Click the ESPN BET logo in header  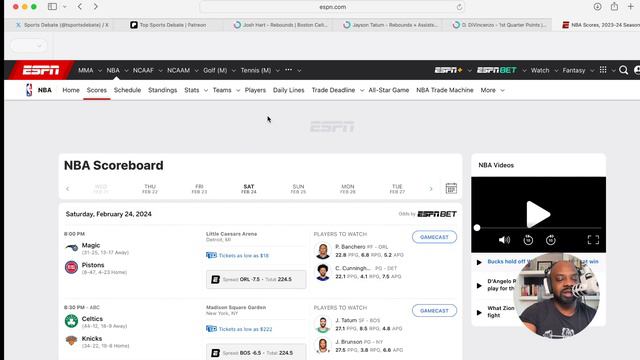497,70
